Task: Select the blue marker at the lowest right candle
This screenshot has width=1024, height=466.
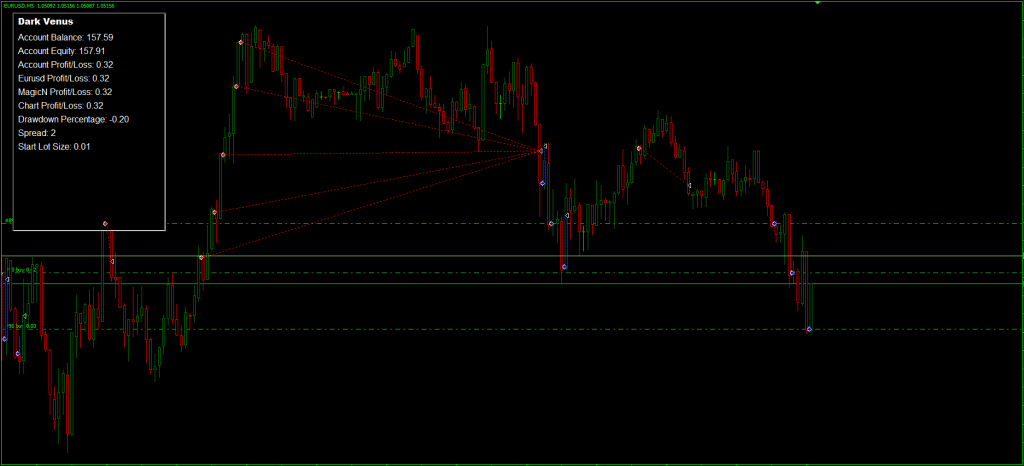Action: click(x=809, y=329)
